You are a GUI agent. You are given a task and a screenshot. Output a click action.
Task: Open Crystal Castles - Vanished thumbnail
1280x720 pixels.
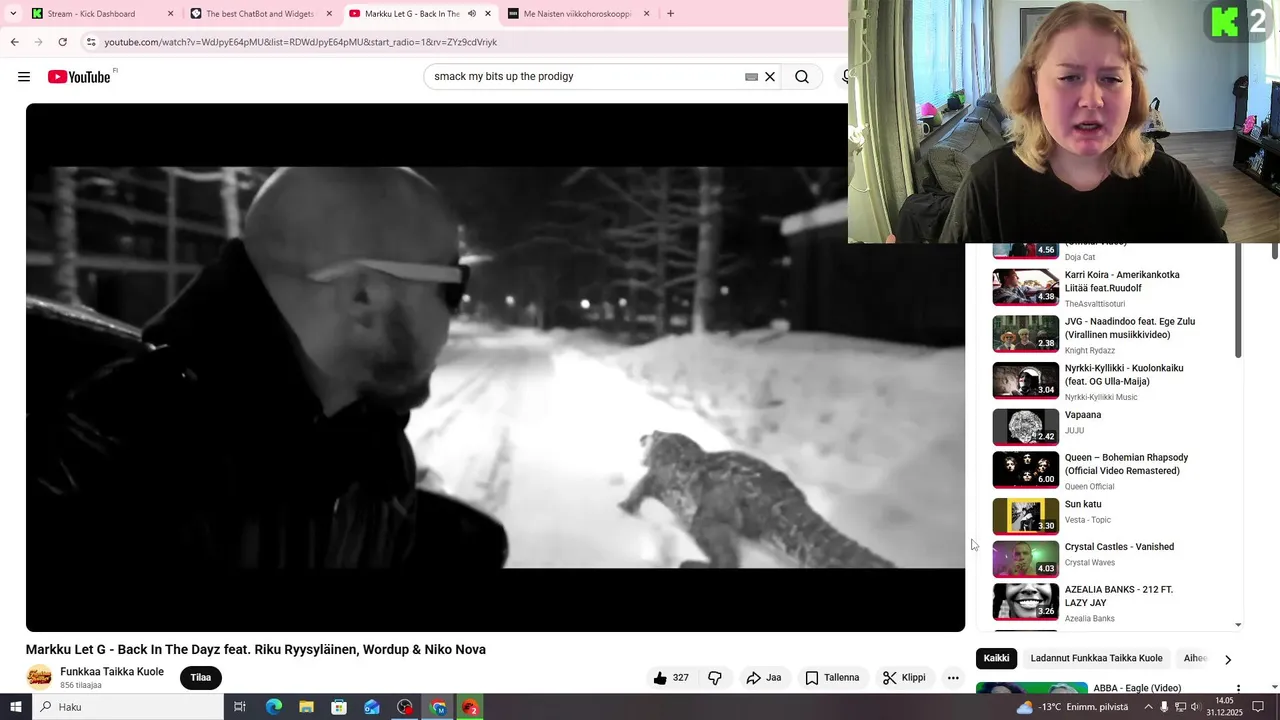click(1025, 559)
